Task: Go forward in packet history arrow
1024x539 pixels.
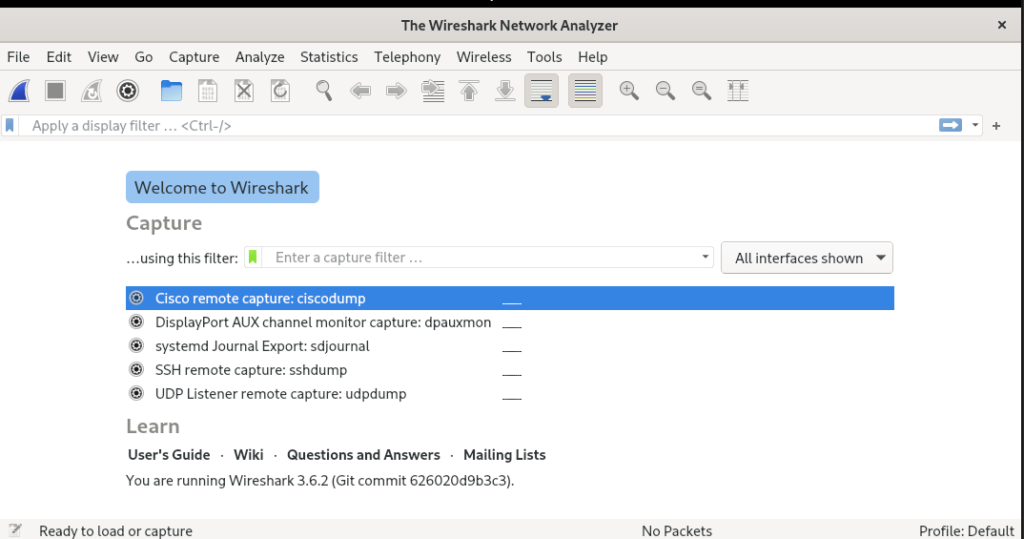Action: 396,91
